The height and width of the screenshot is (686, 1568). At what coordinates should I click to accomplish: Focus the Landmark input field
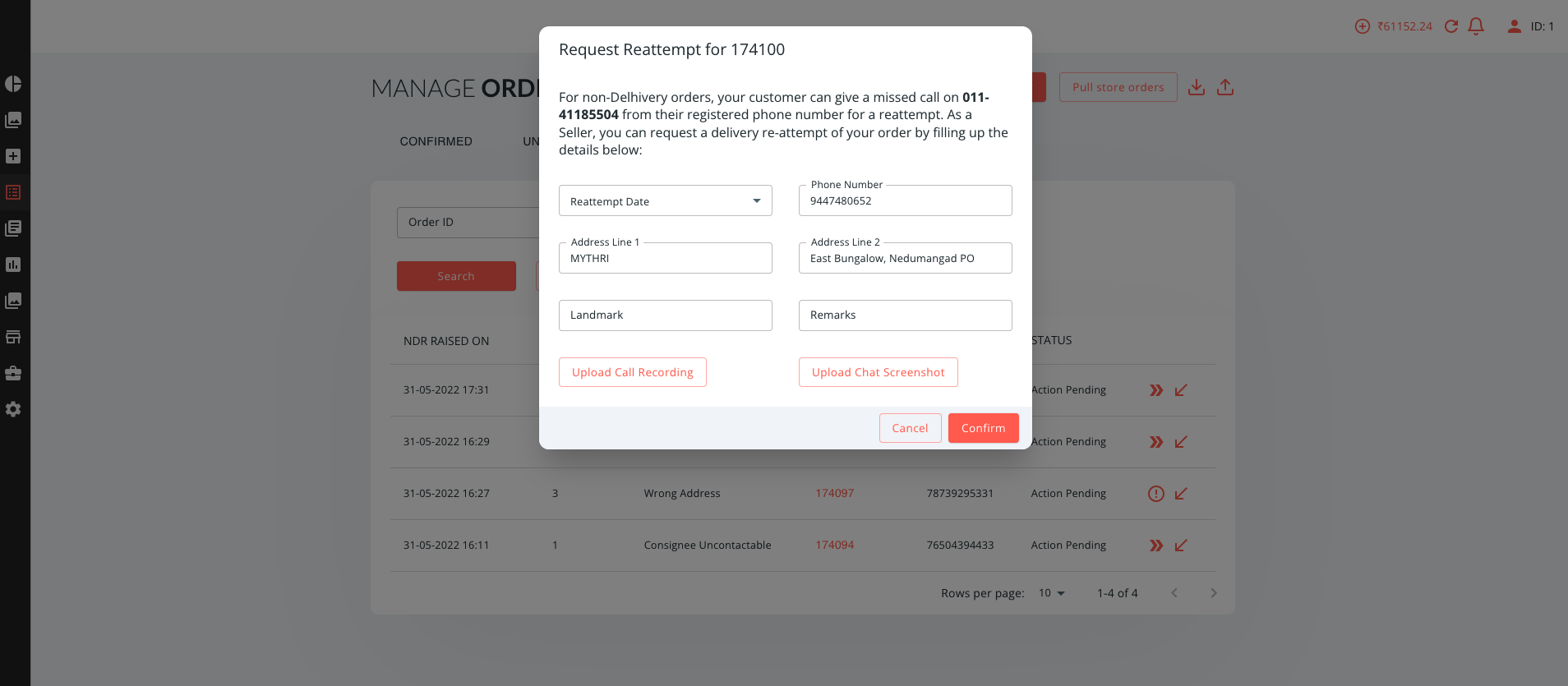[666, 315]
